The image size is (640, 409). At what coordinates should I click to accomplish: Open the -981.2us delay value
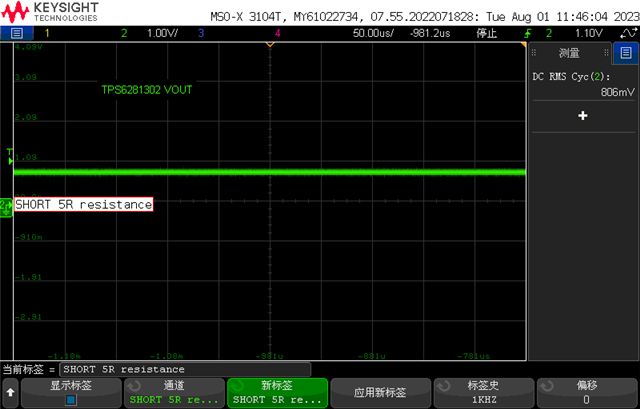tap(430, 33)
